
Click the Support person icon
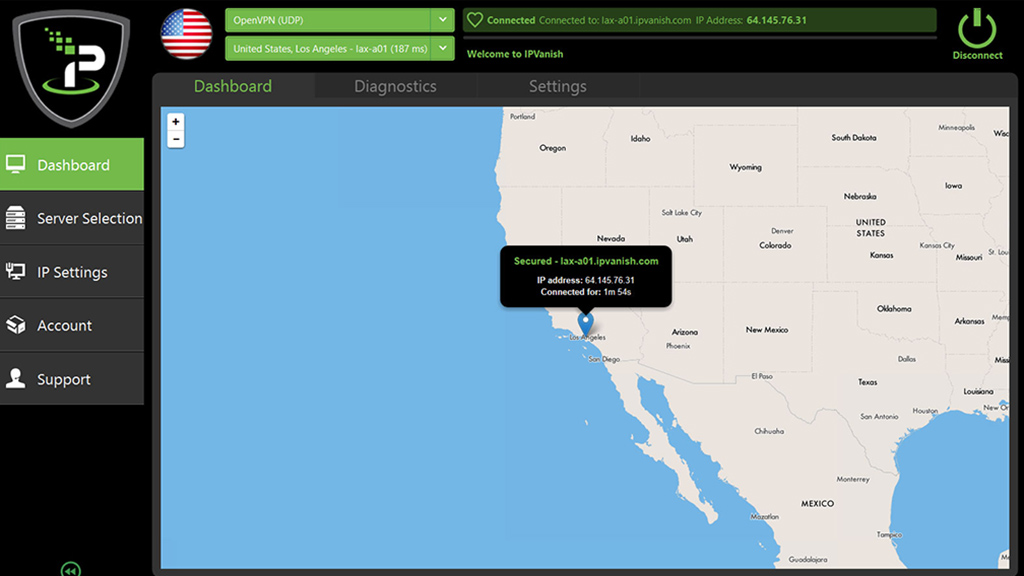click(16, 378)
